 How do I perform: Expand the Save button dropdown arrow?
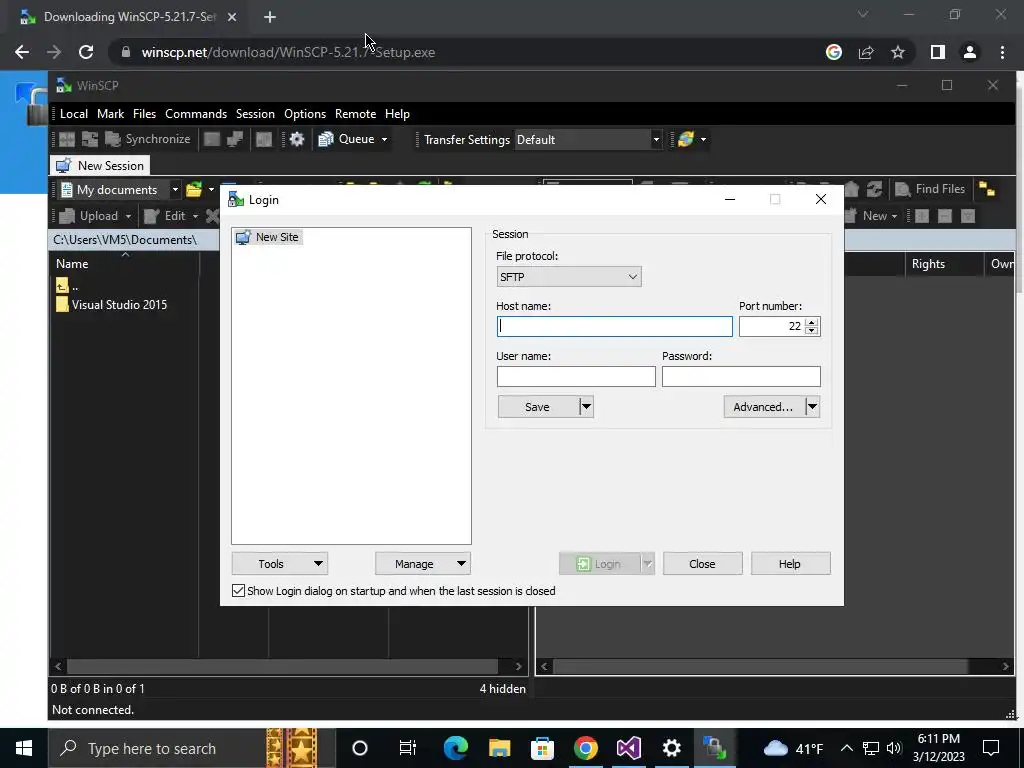coord(586,407)
